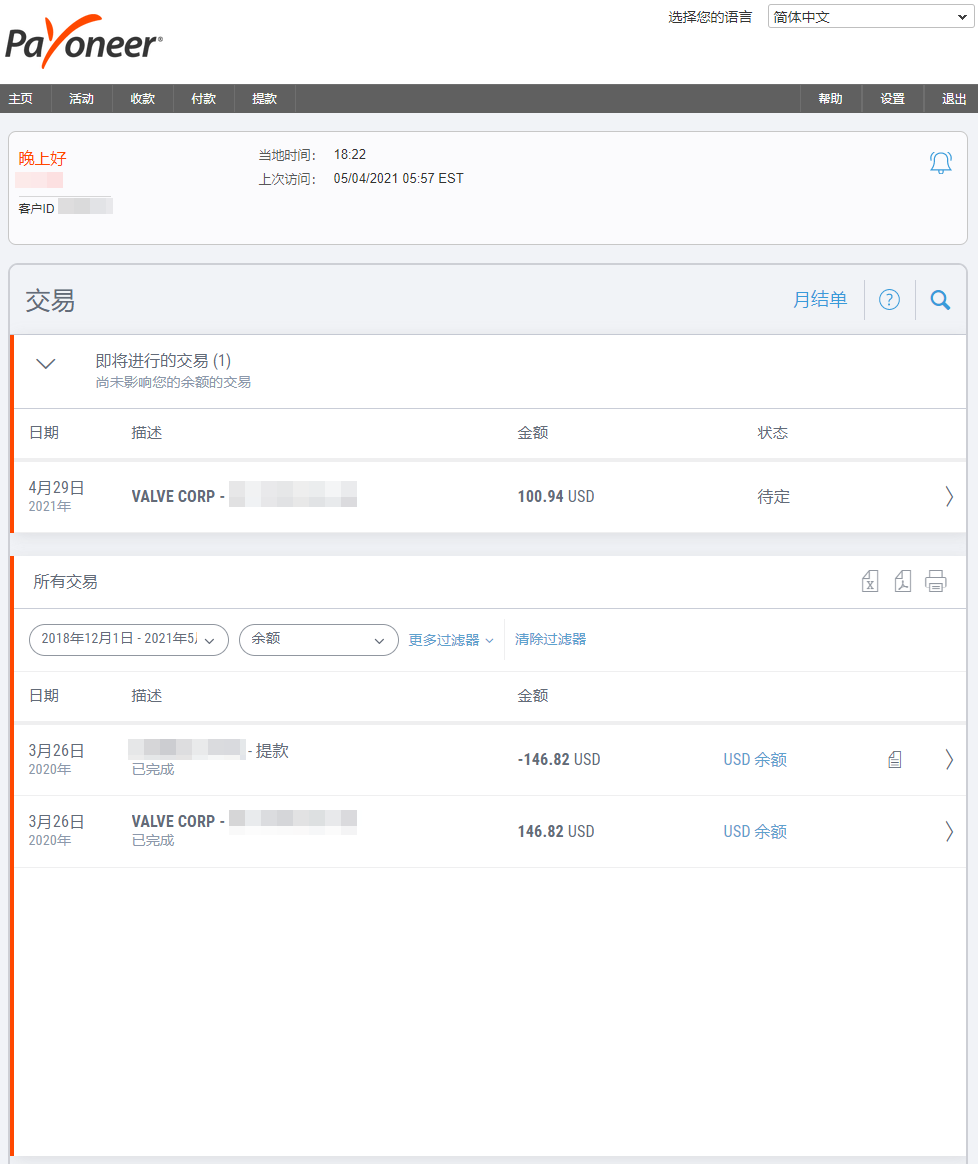Click the printer icon
The image size is (978, 1164).
pos(935,582)
